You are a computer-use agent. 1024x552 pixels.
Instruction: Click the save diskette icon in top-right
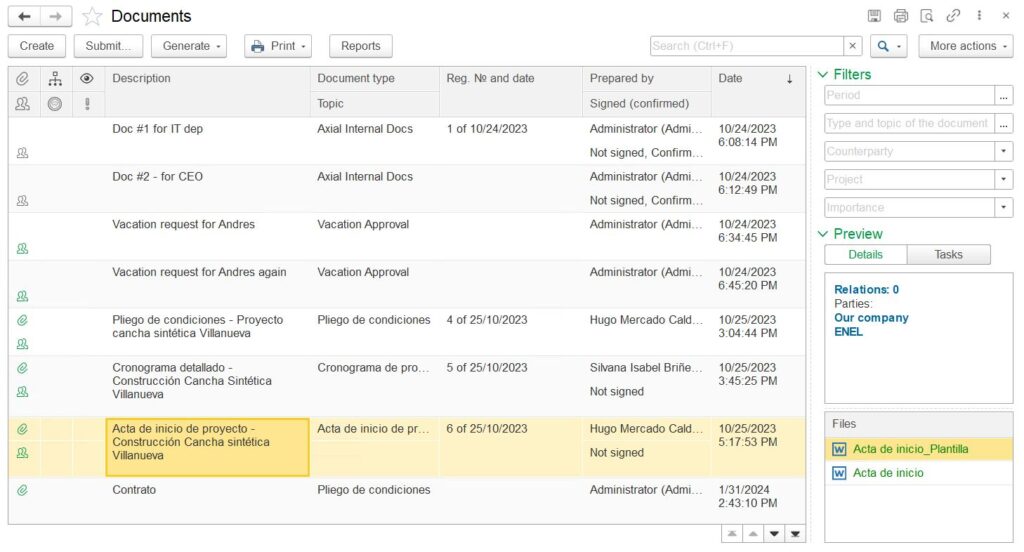tap(874, 16)
